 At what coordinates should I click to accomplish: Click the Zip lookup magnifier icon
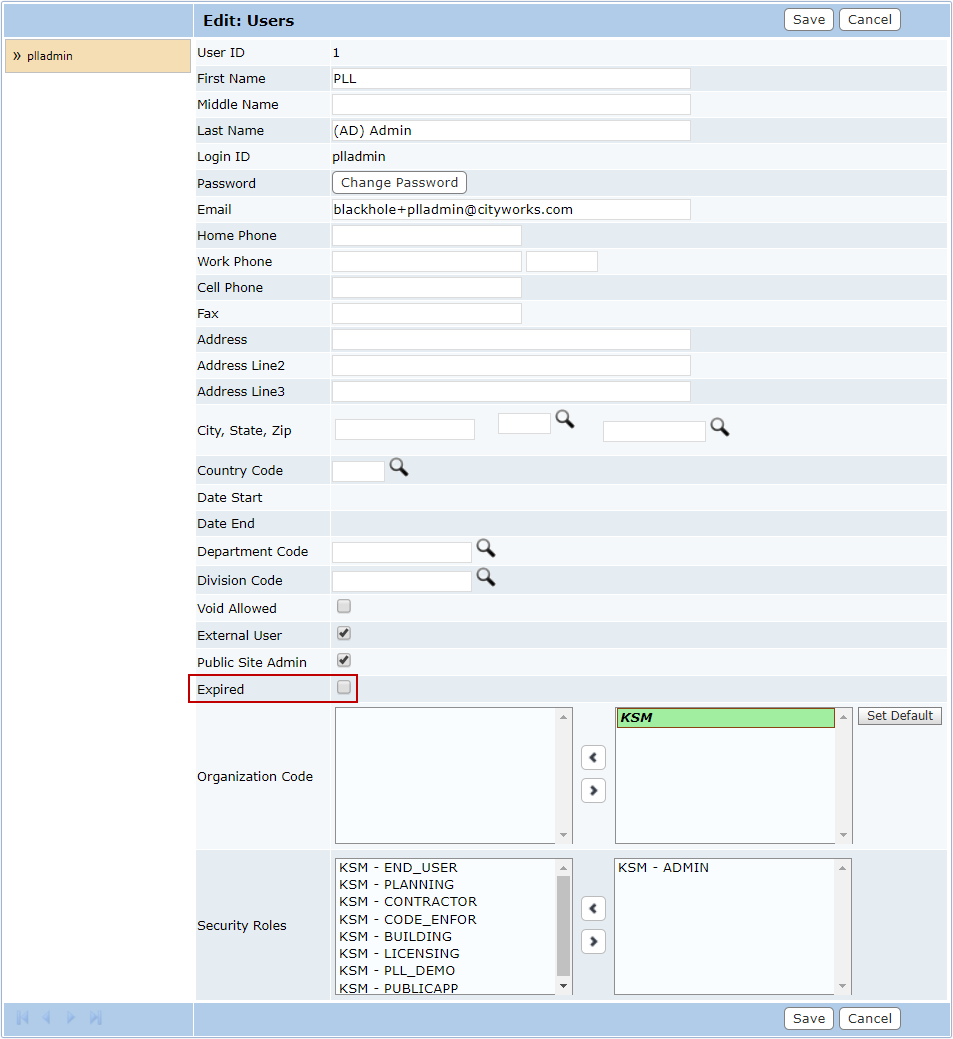tap(719, 427)
